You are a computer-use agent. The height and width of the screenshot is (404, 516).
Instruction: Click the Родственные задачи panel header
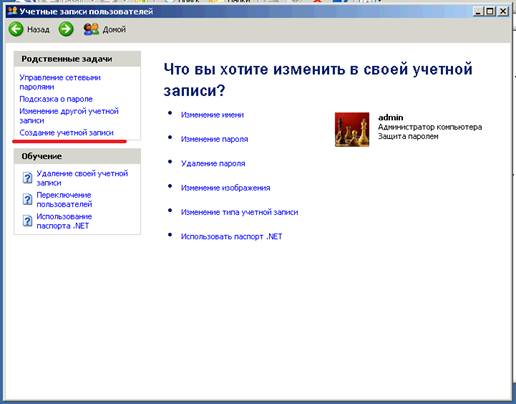[x=77, y=59]
